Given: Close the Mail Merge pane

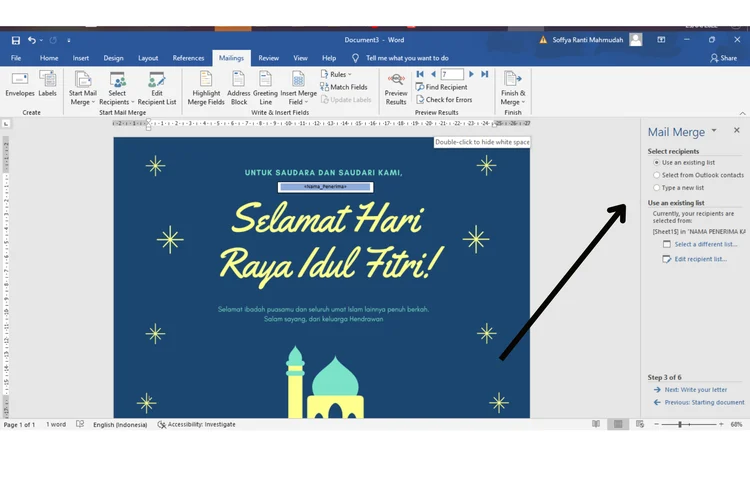Looking at the screenshot, I should [737, 130].
